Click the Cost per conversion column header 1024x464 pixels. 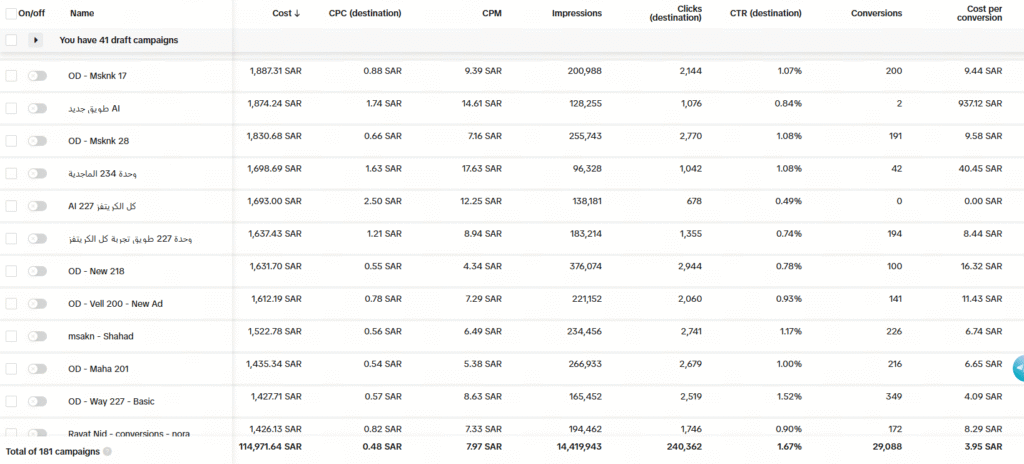pyautogui.click(x=977, y=14)
